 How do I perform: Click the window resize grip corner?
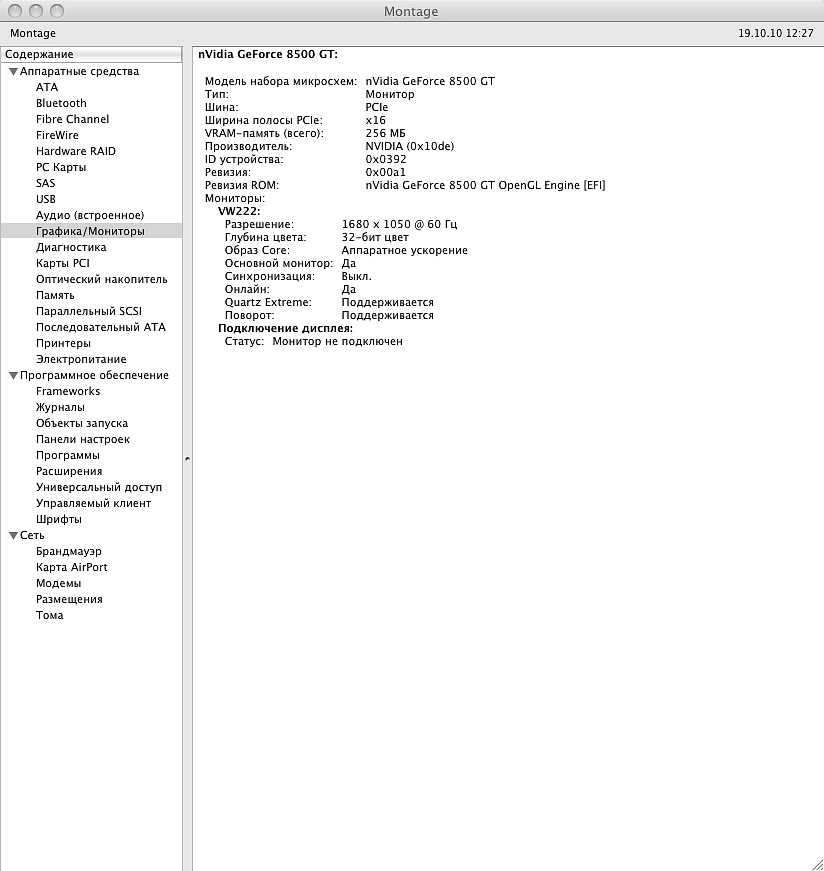point(817,864)
